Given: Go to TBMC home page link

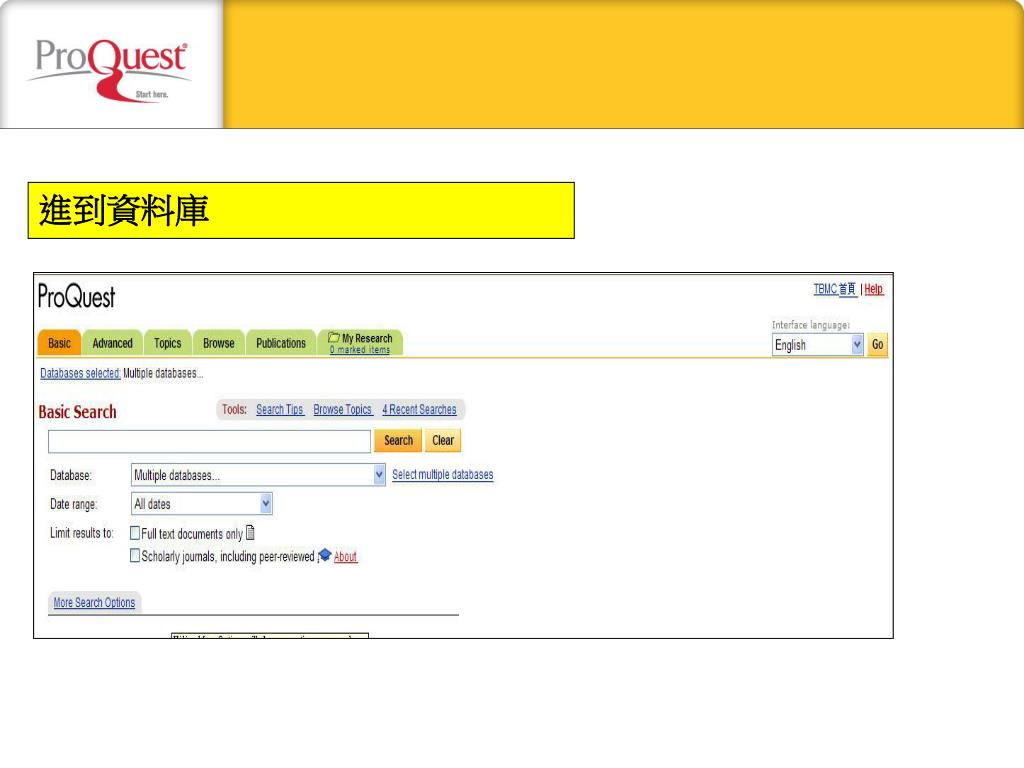Looking at the screenshot, I should 835,289.
